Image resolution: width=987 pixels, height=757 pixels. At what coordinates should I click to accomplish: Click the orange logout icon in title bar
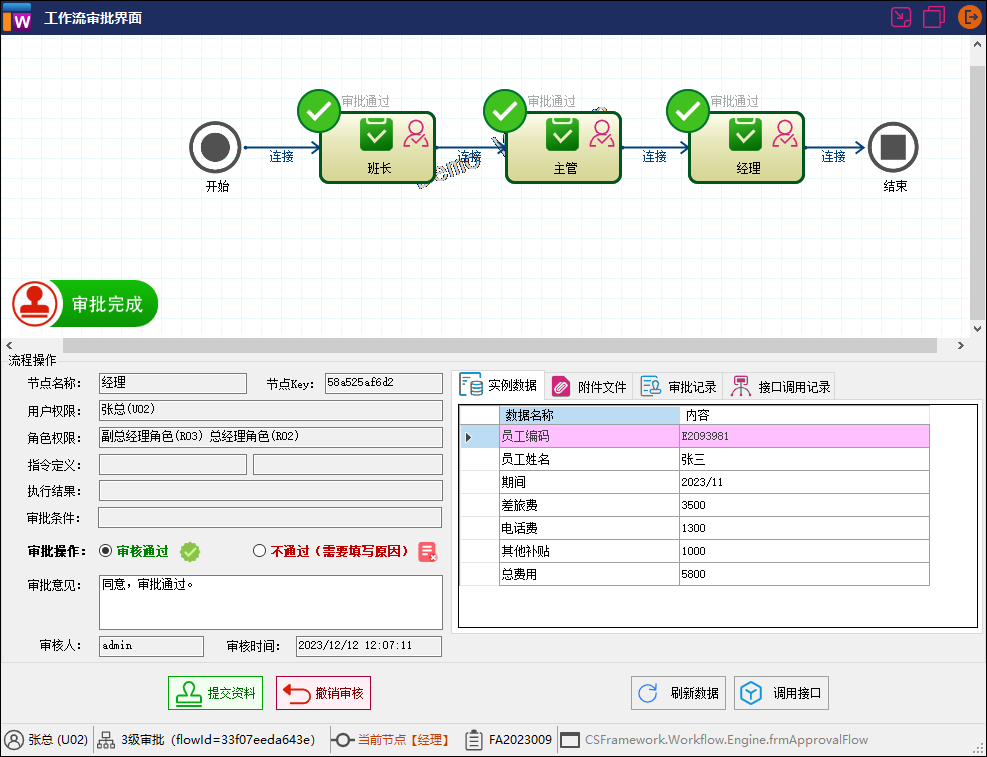click(969, 17)
